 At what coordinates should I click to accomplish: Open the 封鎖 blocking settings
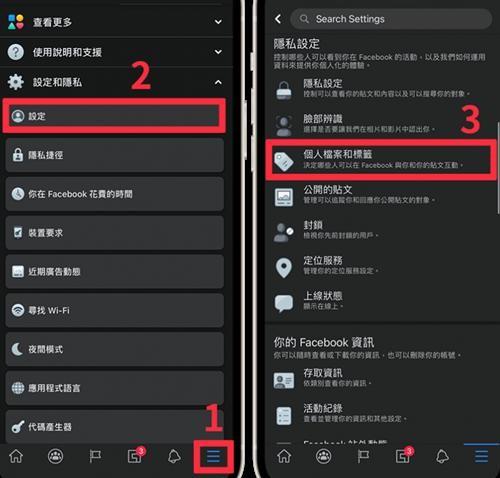(381, 230)
